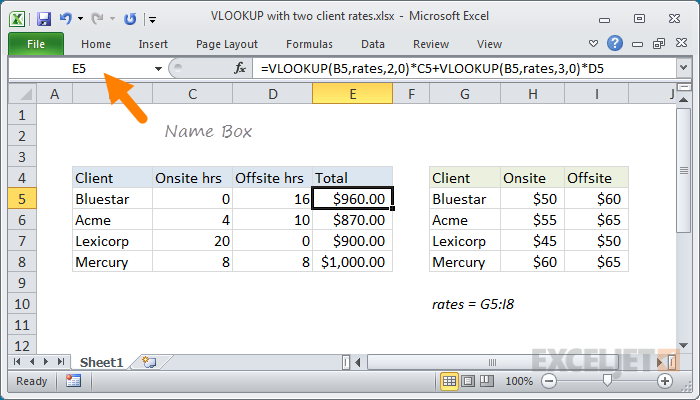Click the Save icon in Quick Access Toolbar
The image size is (700, 400).
tap(44, 19)
